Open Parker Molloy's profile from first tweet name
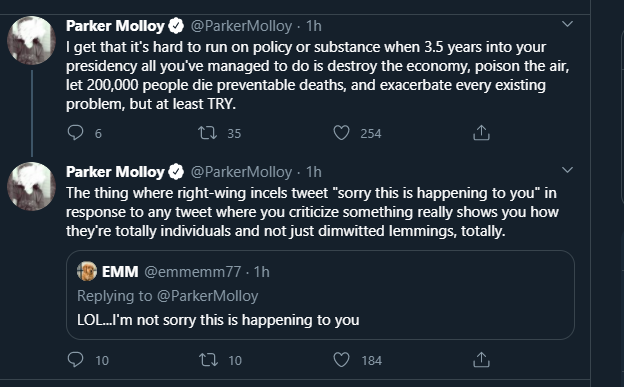This screenshot has height=387, width=624. coord(115,26)
